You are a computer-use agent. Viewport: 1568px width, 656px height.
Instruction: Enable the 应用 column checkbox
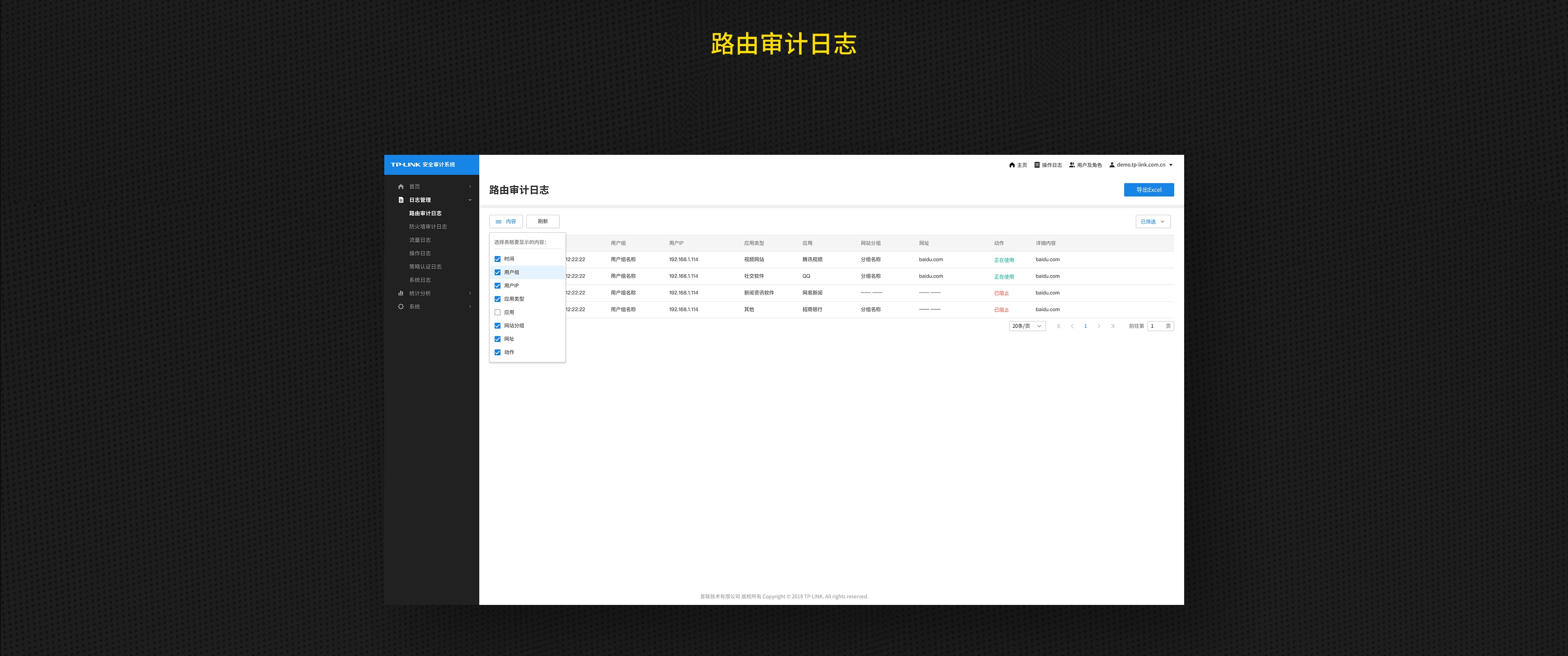497,312
